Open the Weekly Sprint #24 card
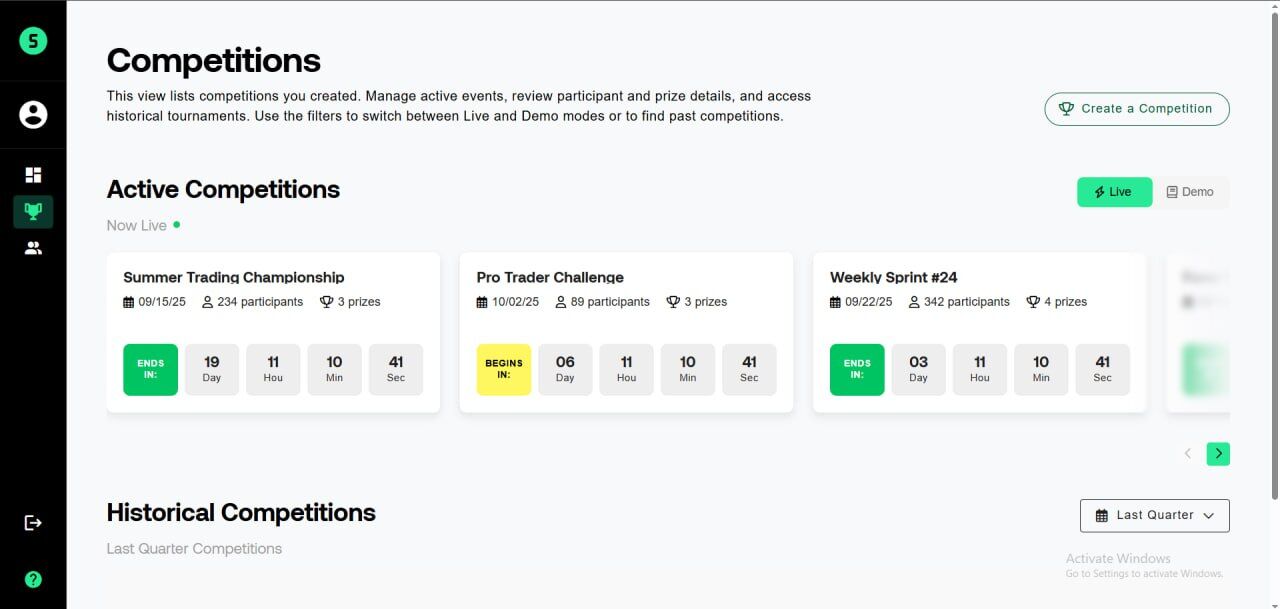 pos(893,277)
